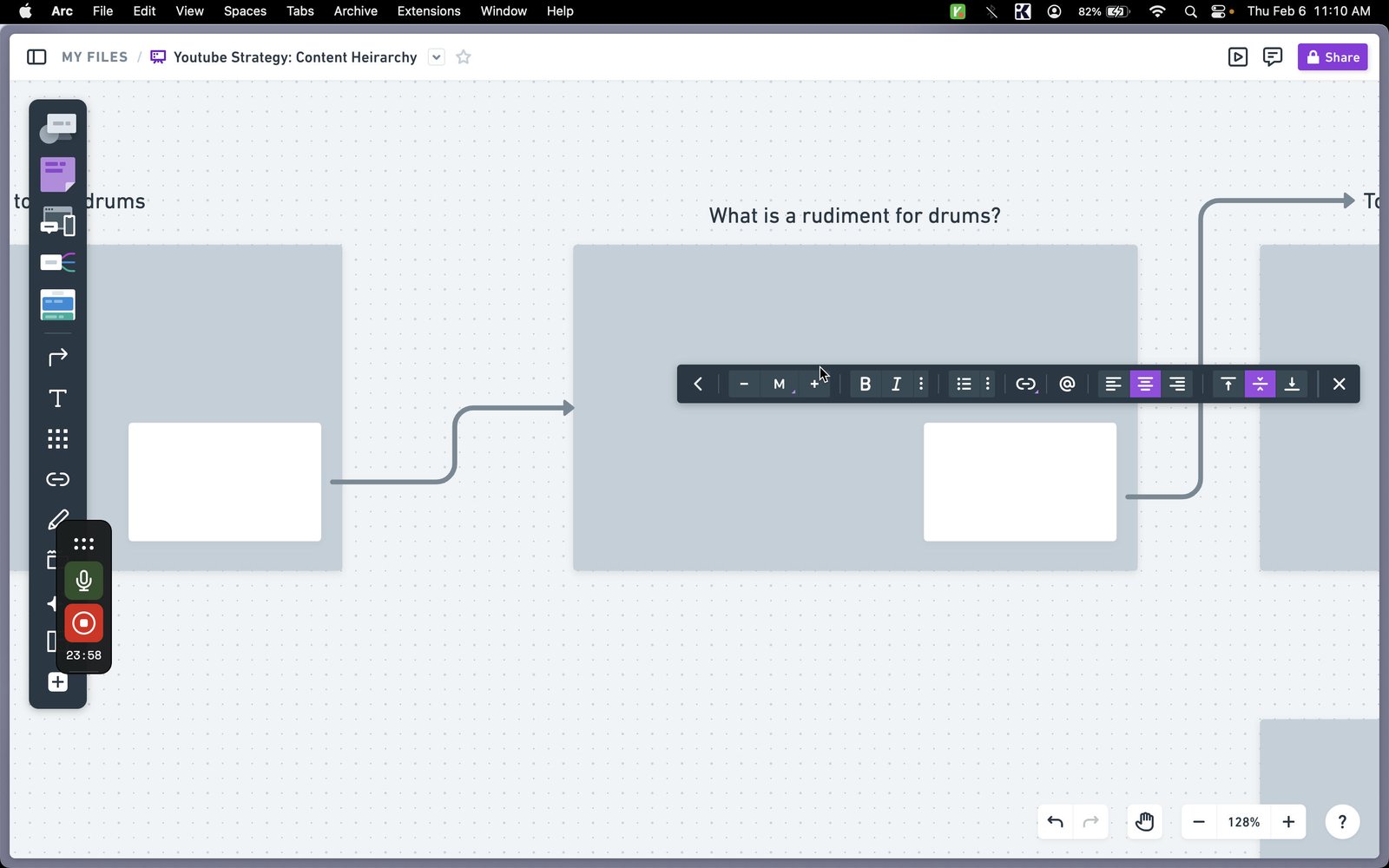The image size is (1389, 868).
Task: Toggle the left sidebar panel
Action: [36, 57]
